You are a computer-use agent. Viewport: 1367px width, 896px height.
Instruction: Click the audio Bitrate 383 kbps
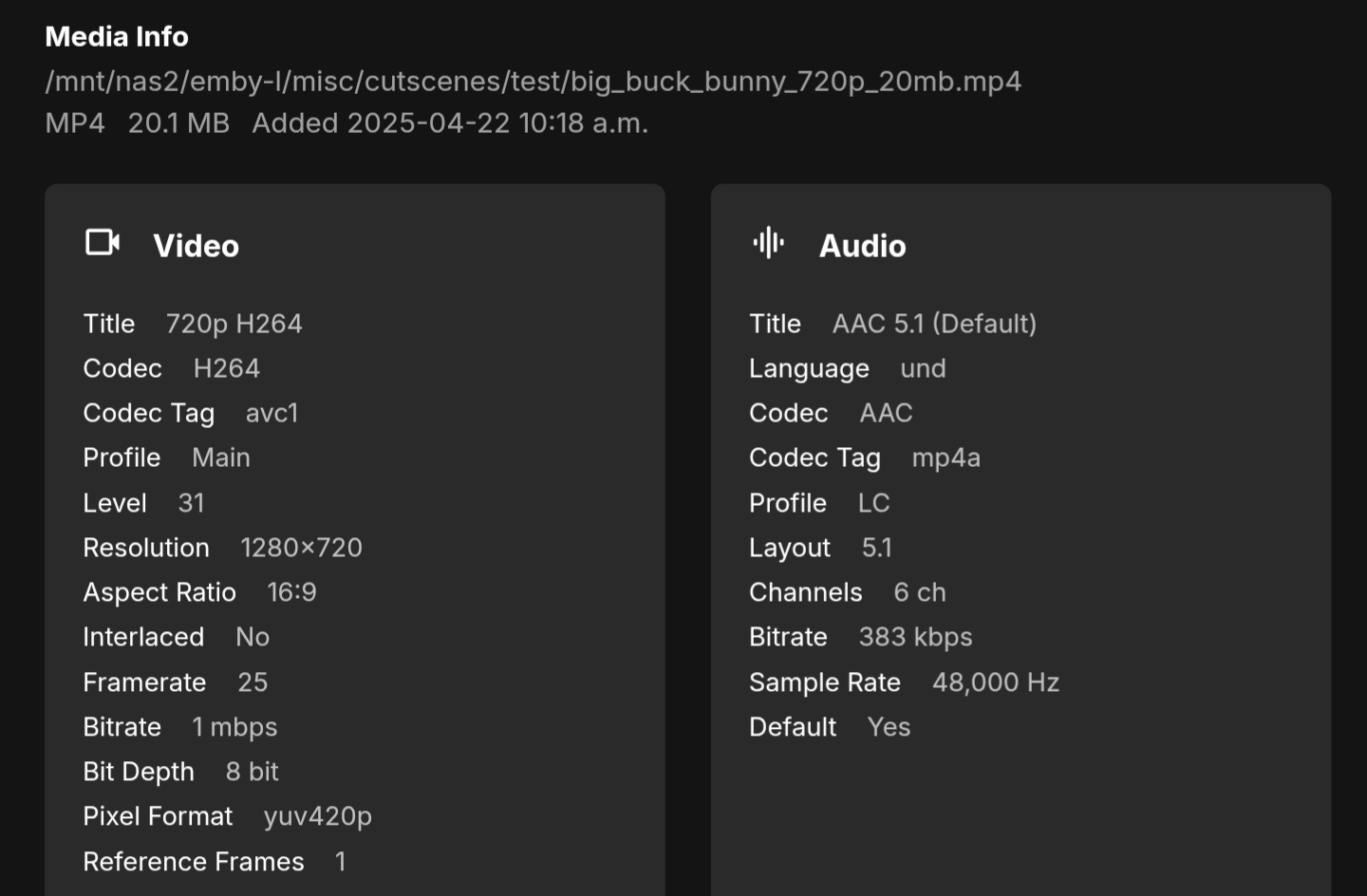915,637
